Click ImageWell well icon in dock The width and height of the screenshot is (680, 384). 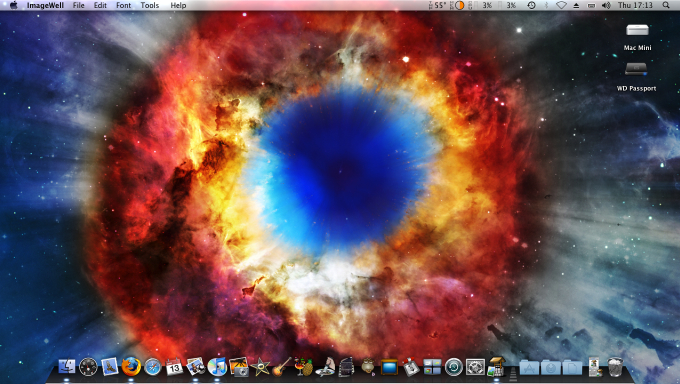click(x=496, y=367)
